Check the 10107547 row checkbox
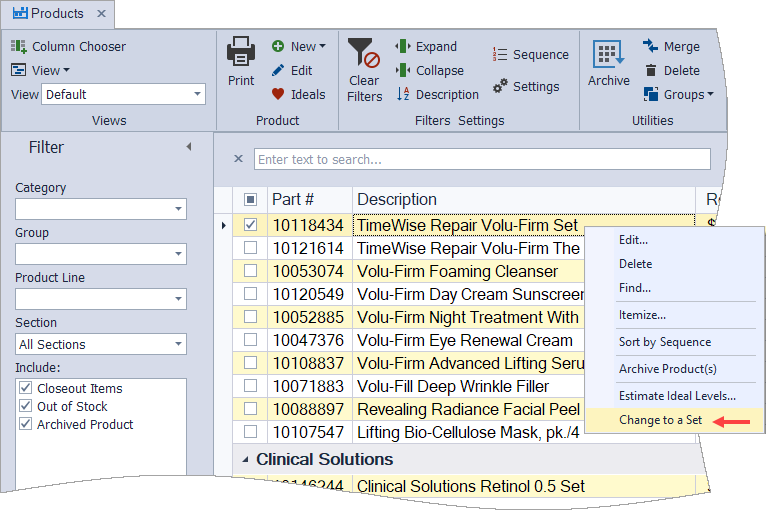 (x=250, y=431)
